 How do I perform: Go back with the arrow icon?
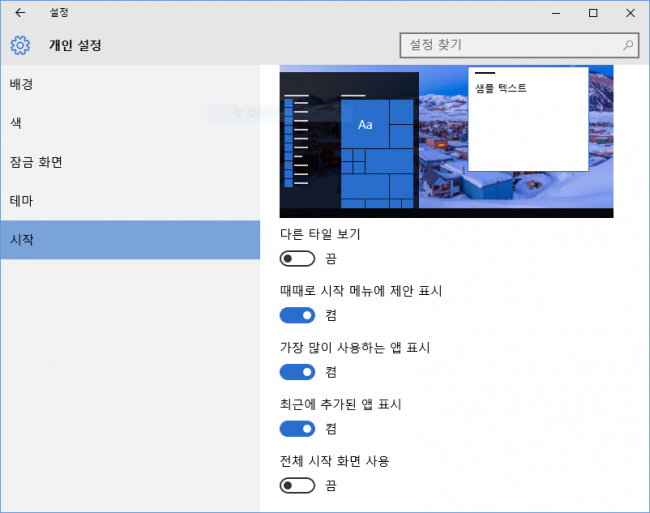click(x=20, y=13)
